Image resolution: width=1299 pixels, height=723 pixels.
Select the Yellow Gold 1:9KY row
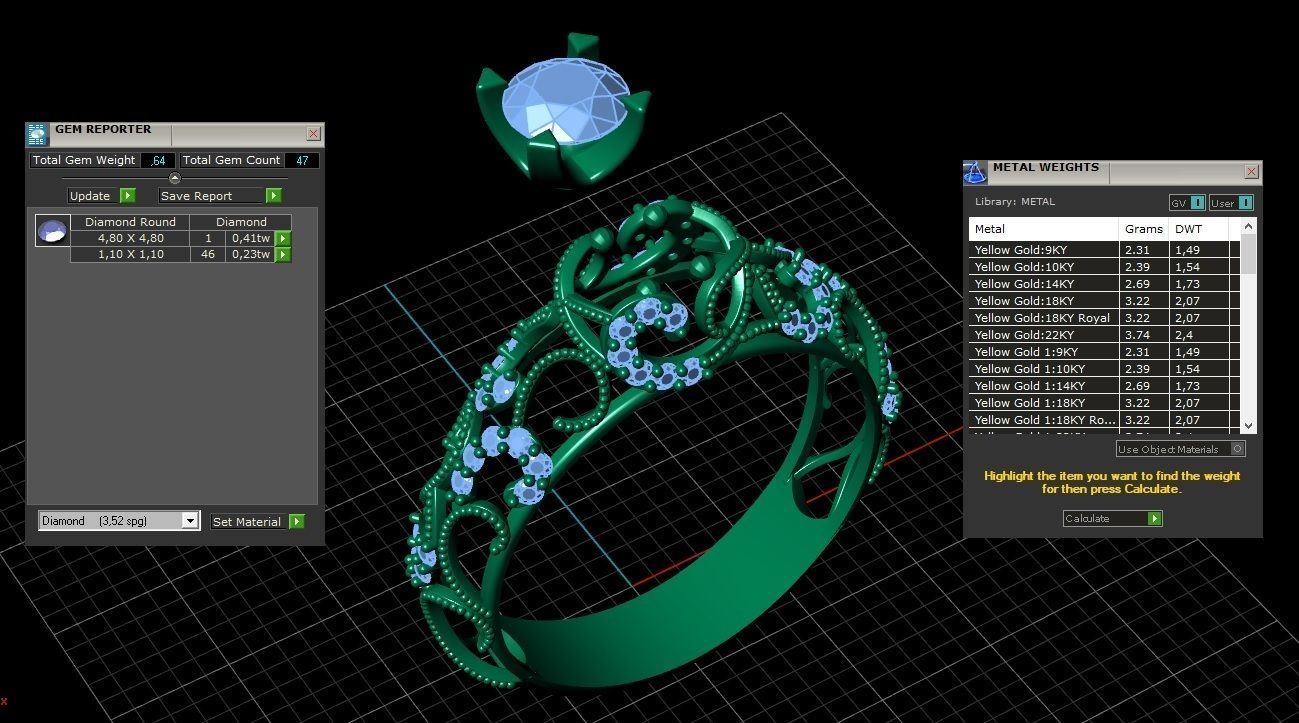tap(1104, 352)
